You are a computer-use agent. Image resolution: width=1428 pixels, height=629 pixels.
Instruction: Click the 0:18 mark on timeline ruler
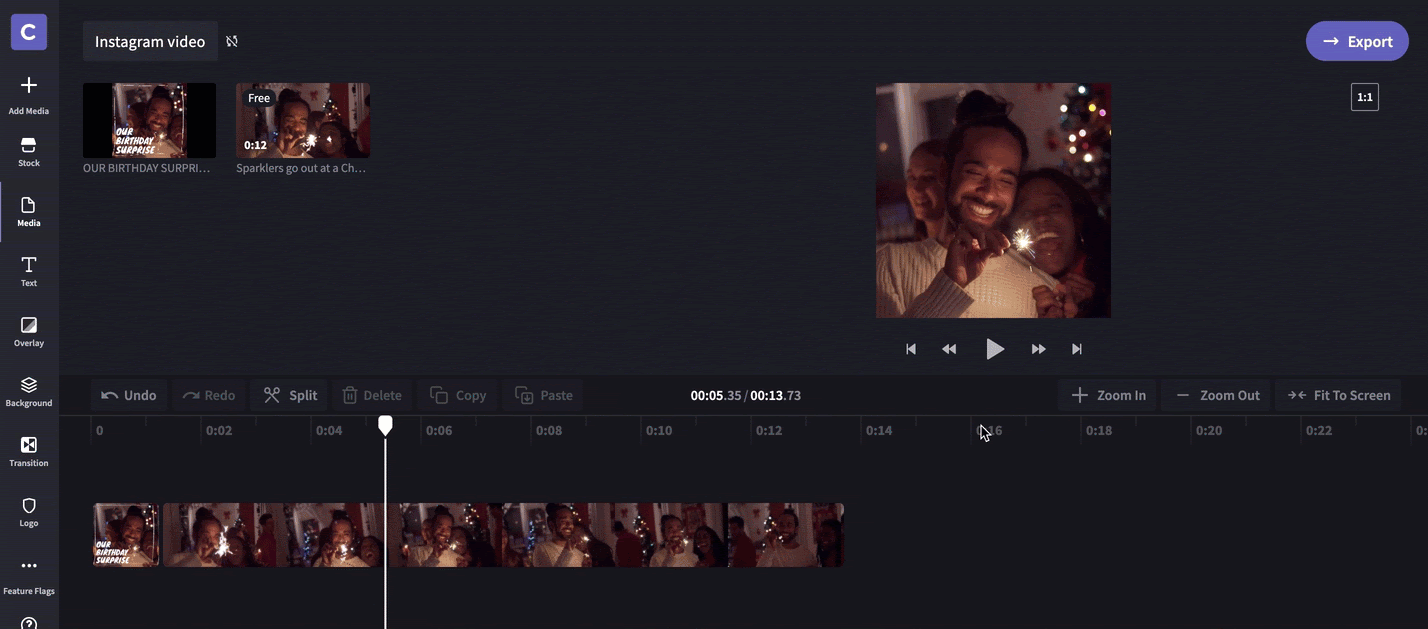[1099, 431]
